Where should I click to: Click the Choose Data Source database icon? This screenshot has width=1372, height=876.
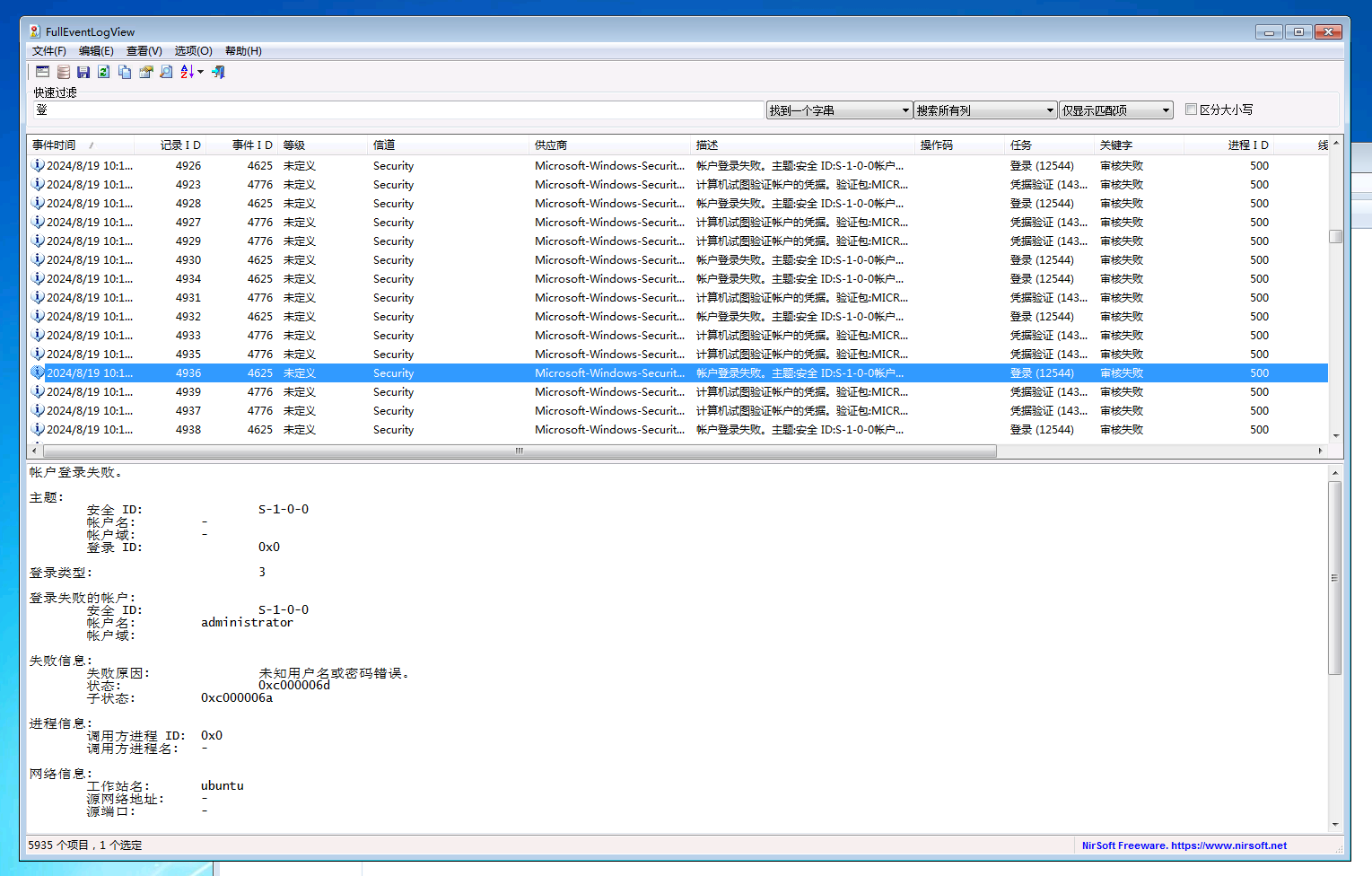tap(64, 72)
